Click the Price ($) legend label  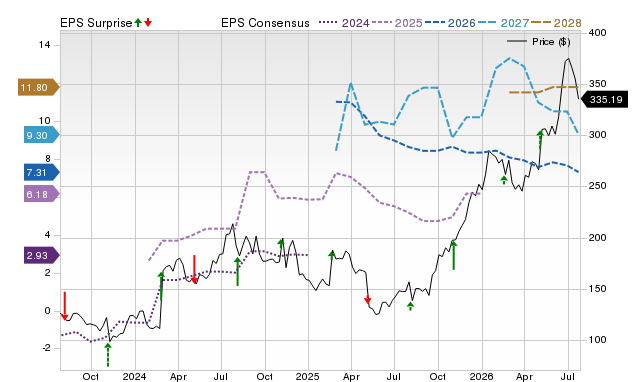click(551, 42)
